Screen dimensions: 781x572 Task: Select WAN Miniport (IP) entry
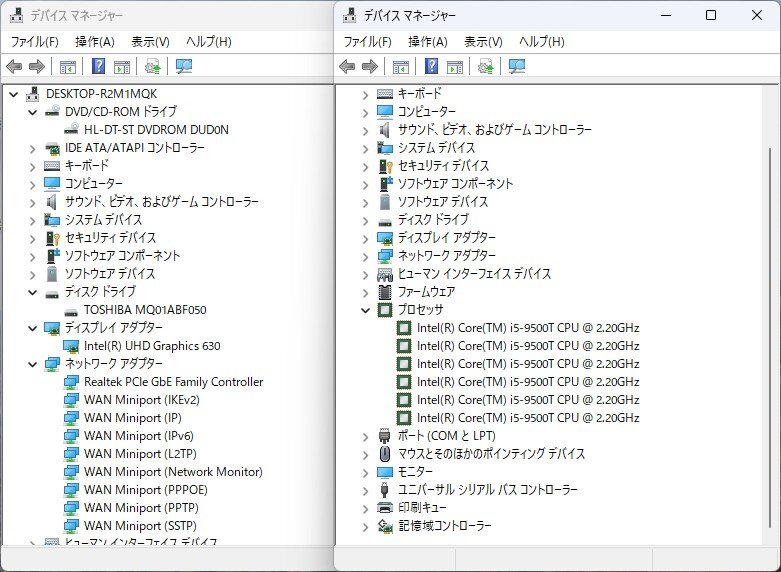(132, 418)
